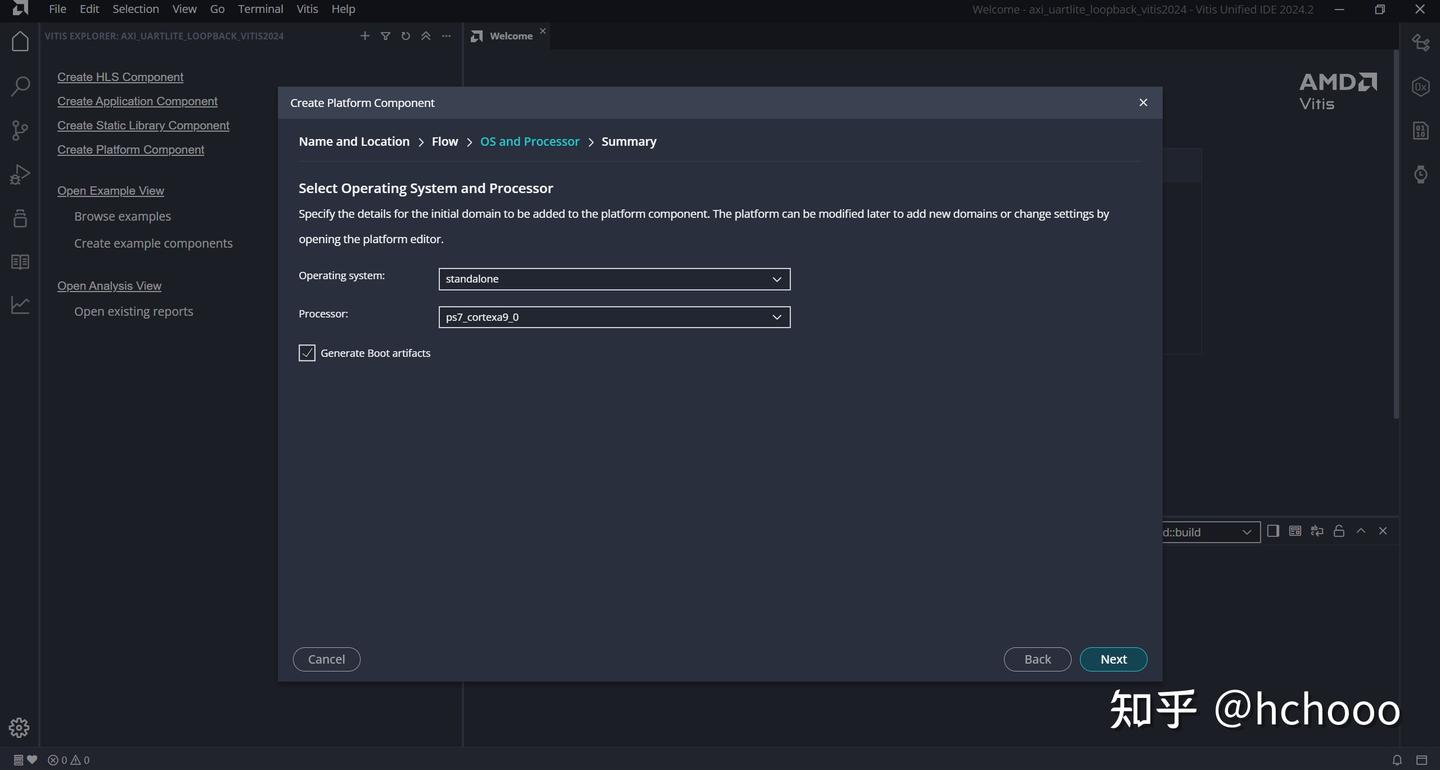Toggle the Generate Boot artifacts checkbox
The width and height of the screenshot is (1440, 770).
pyautogui.click(x=307, y=353)
